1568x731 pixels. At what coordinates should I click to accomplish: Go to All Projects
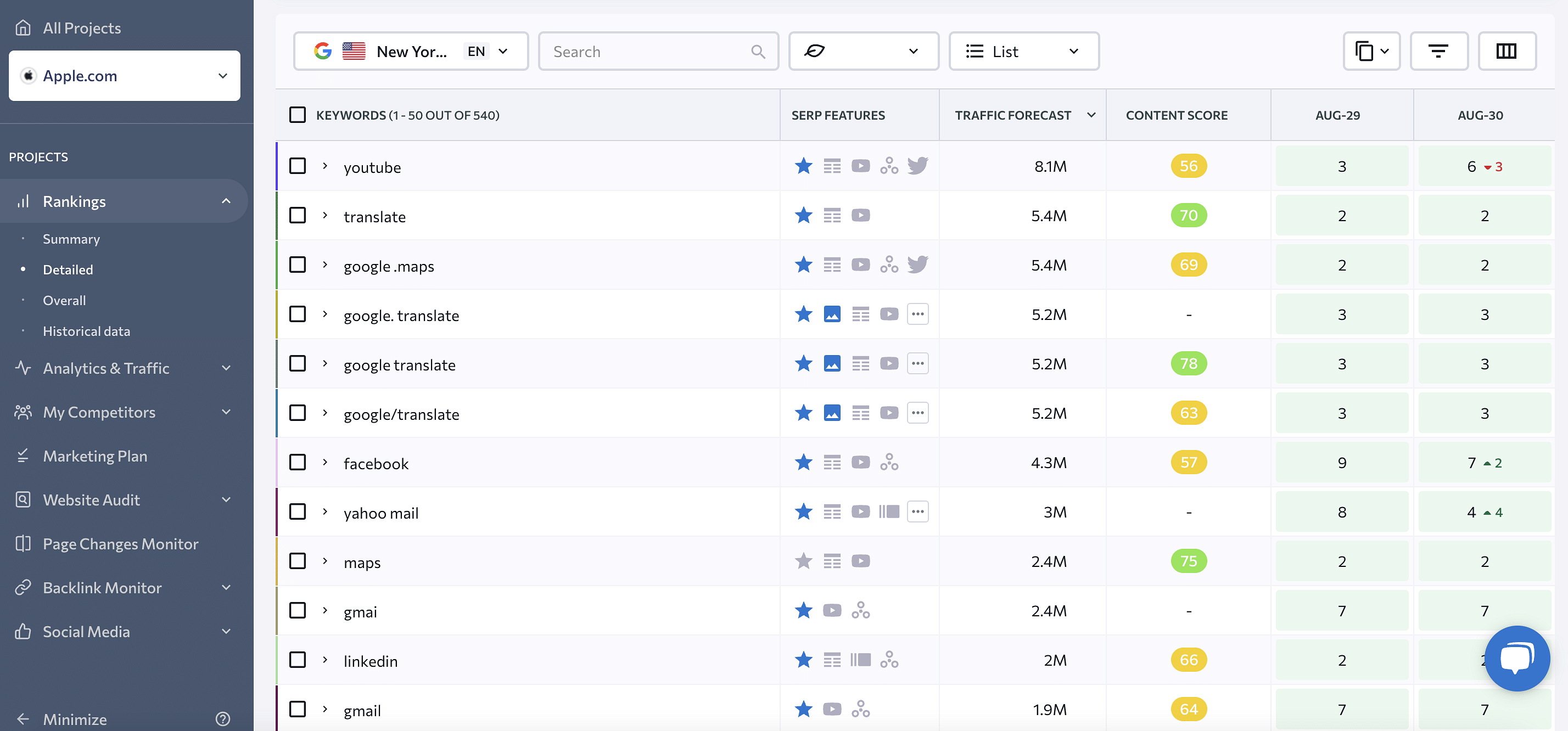[x=82, y=28]
